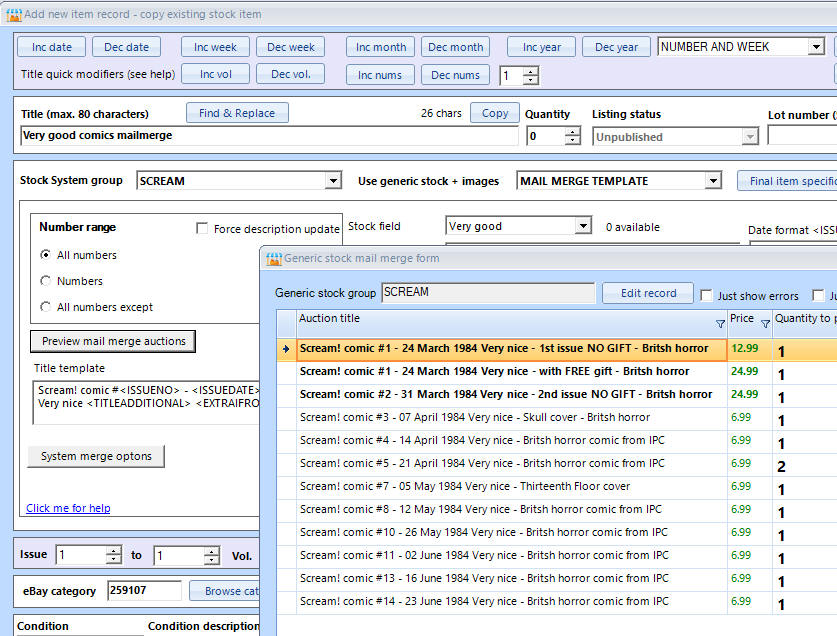Image resolution: width=837 pixels, height=636 pixels.
Task: Click the Title template text box
Action: coord(146,403)
